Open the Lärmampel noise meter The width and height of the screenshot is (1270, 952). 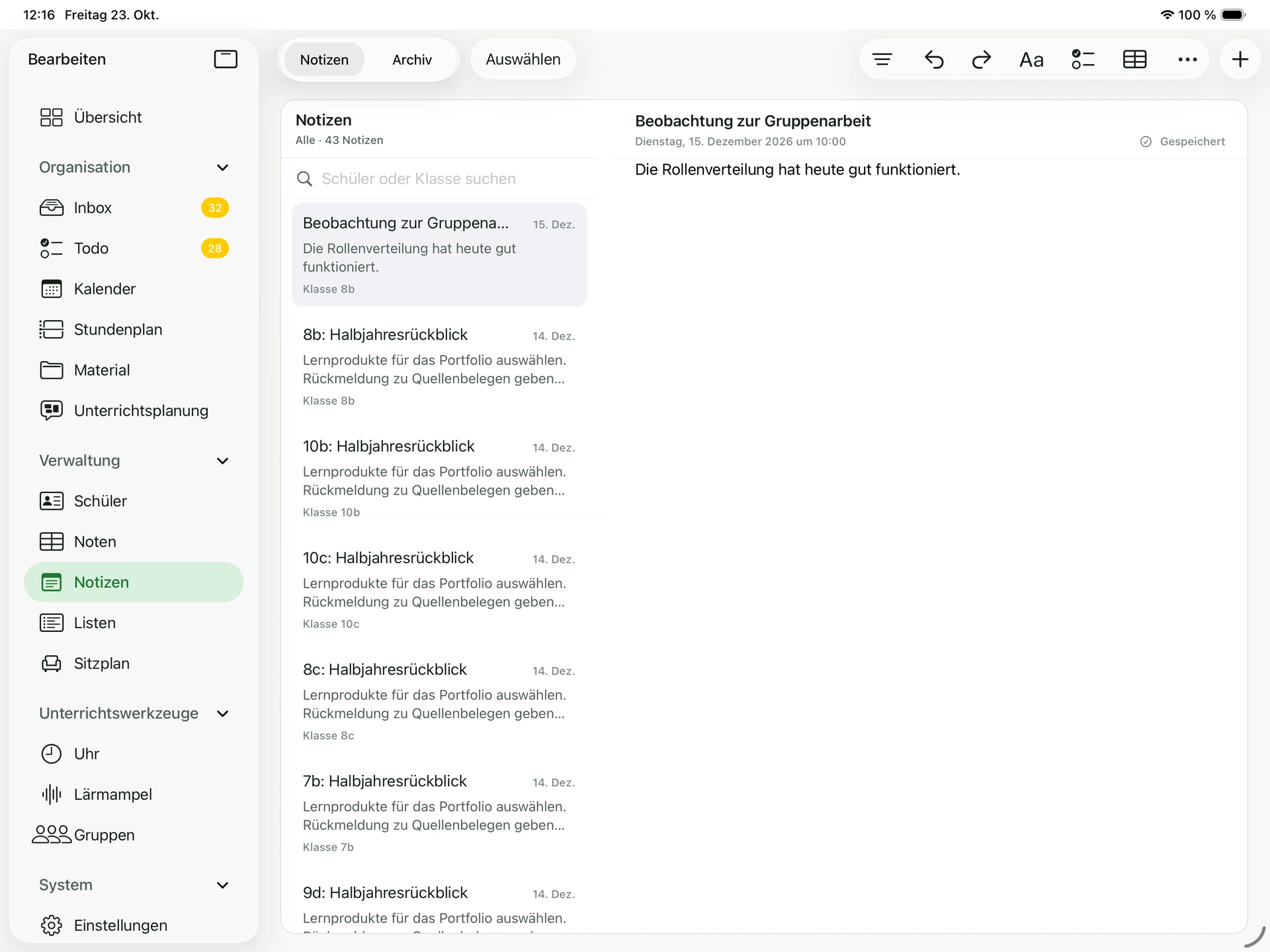134,794
